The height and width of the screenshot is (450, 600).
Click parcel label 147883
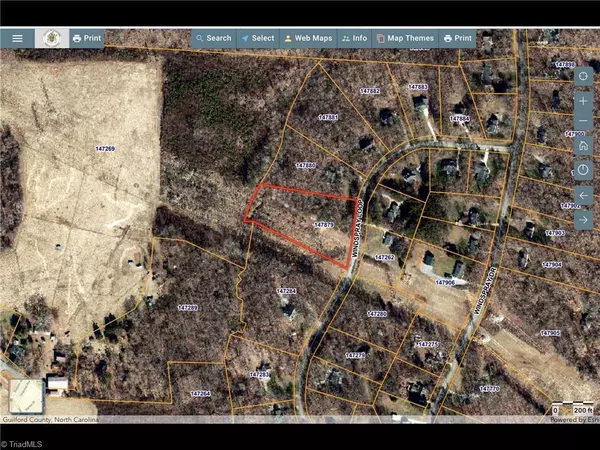[x=418, y=87]
